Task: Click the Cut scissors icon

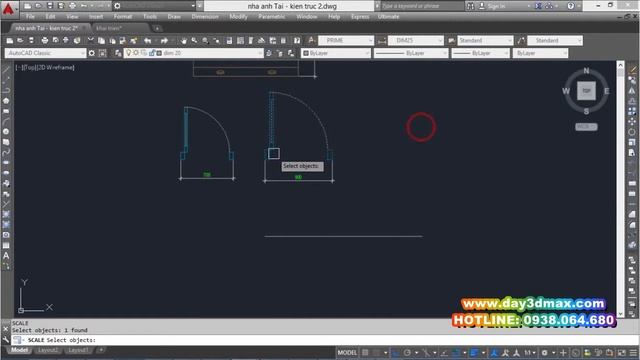Action: tap(91, 40)
